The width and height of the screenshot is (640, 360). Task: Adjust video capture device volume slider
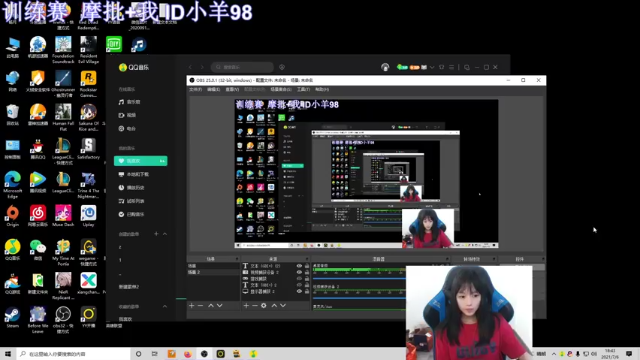pyautogui.click(x=359, y=298)
